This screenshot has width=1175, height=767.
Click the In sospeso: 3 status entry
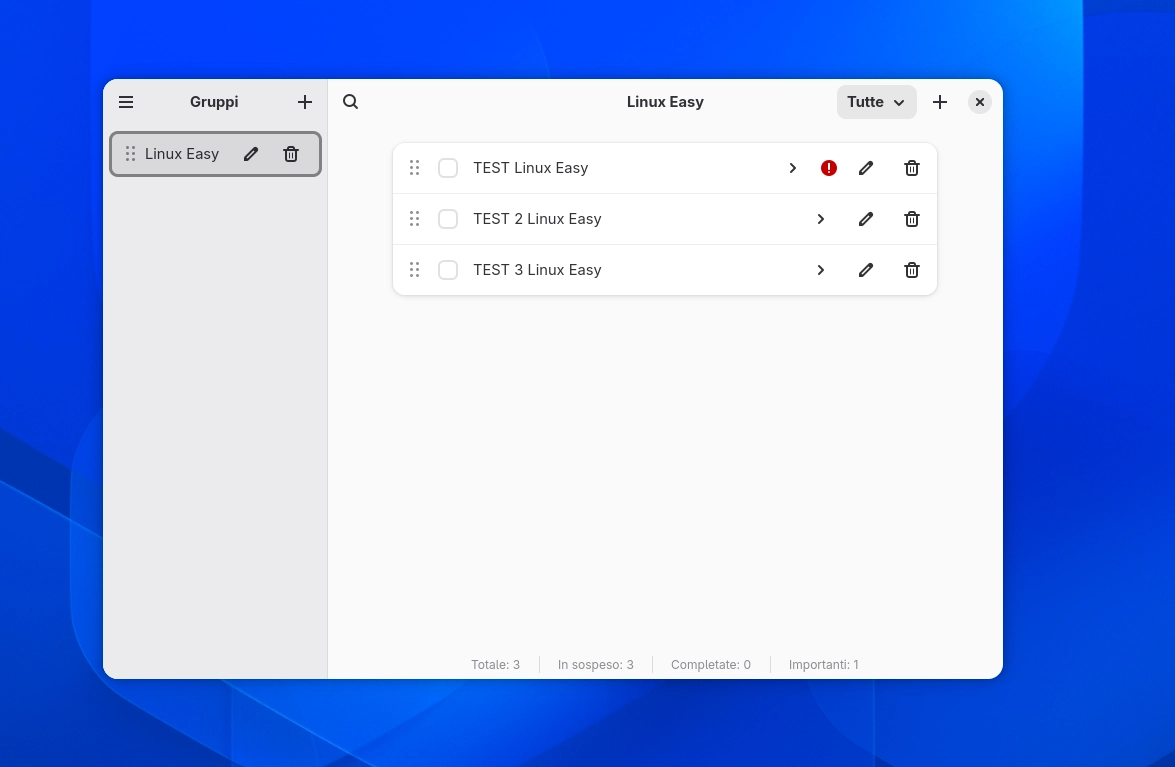(596, 665)
